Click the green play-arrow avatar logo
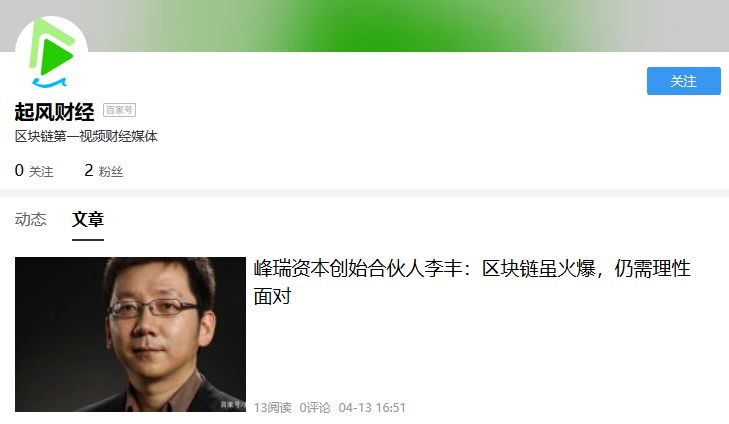Screen dimensions: 729x424 (52, 53)
